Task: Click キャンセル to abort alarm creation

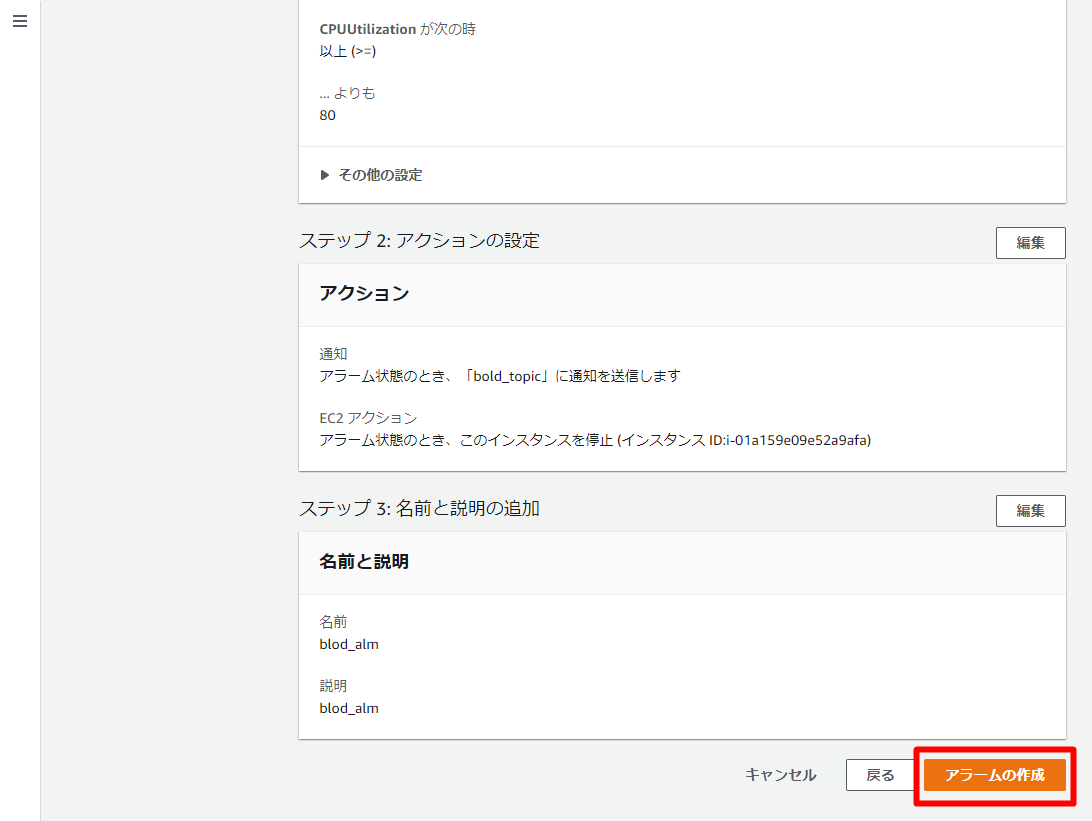Action: [x=781, y=774]
